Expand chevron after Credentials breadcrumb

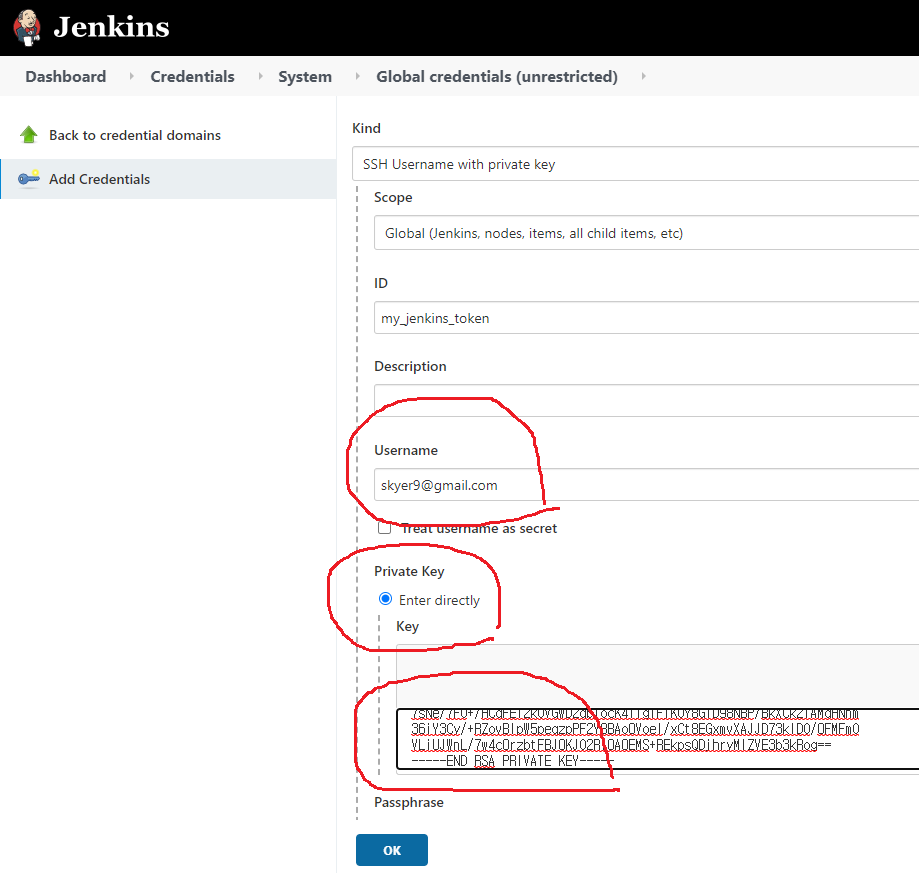tap(260, 76)
